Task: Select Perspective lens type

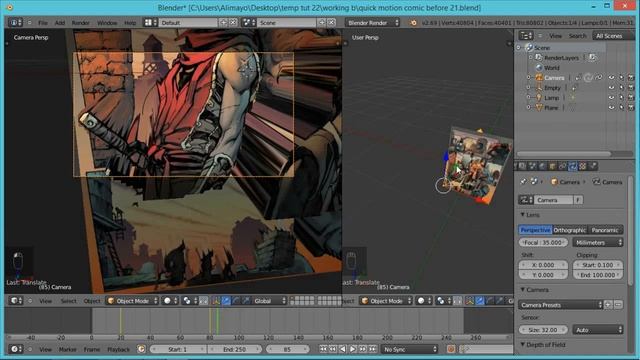Action: click(535, 230)
